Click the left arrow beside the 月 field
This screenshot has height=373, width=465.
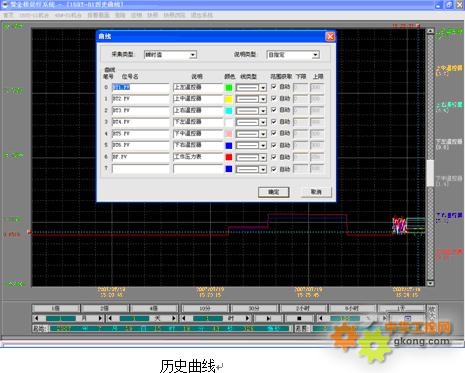click(x=37, y=318)
